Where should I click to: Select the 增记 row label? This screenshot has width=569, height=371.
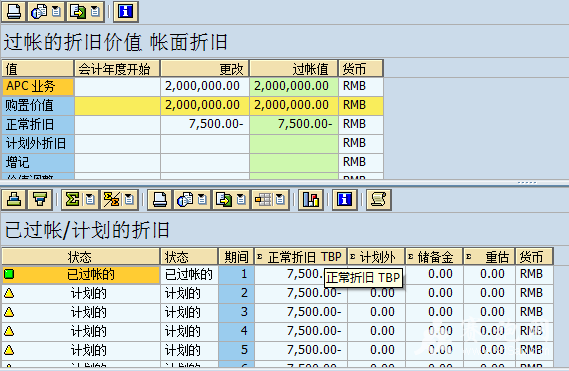[38, 163]
